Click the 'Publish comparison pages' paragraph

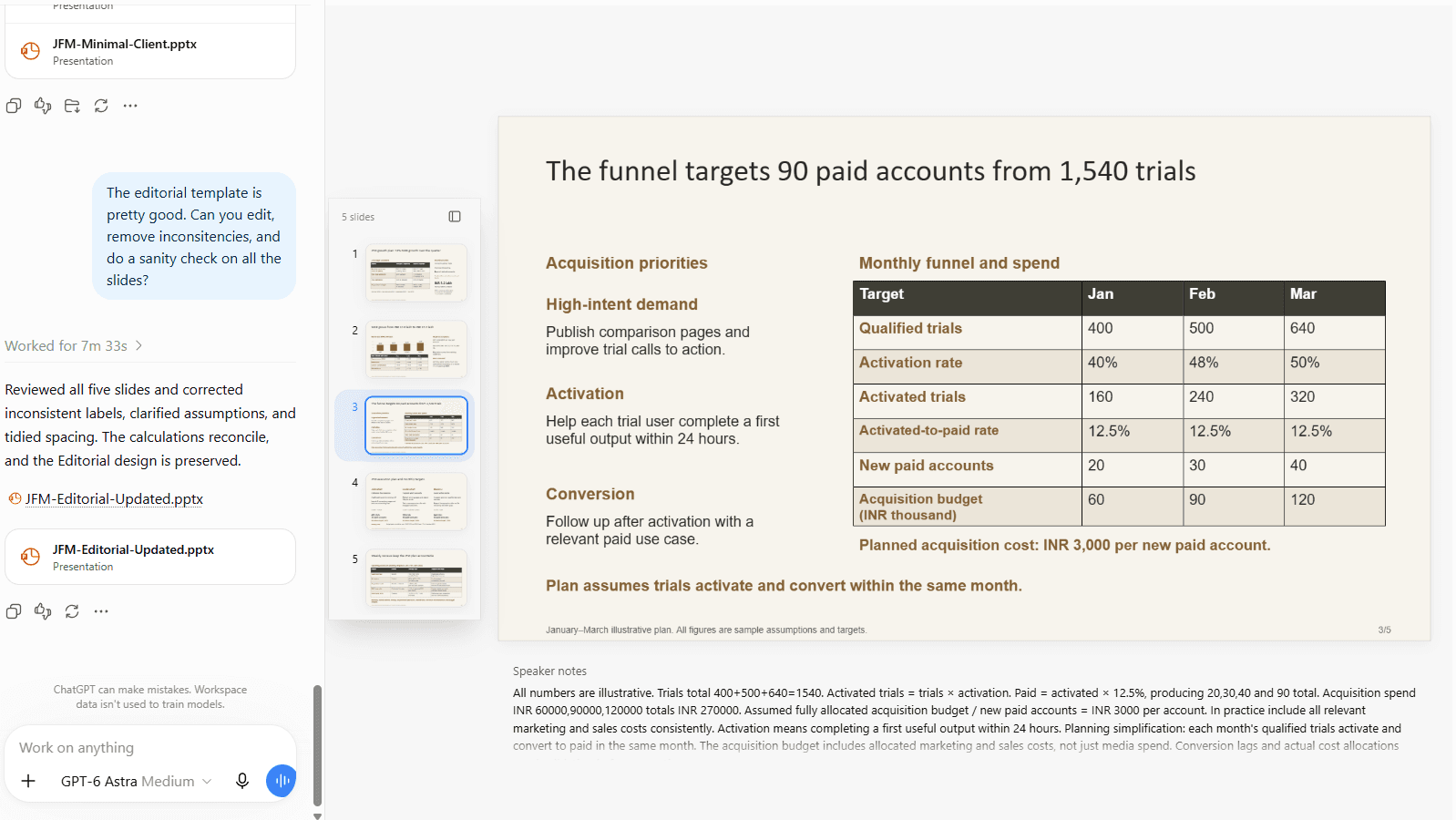648,341
